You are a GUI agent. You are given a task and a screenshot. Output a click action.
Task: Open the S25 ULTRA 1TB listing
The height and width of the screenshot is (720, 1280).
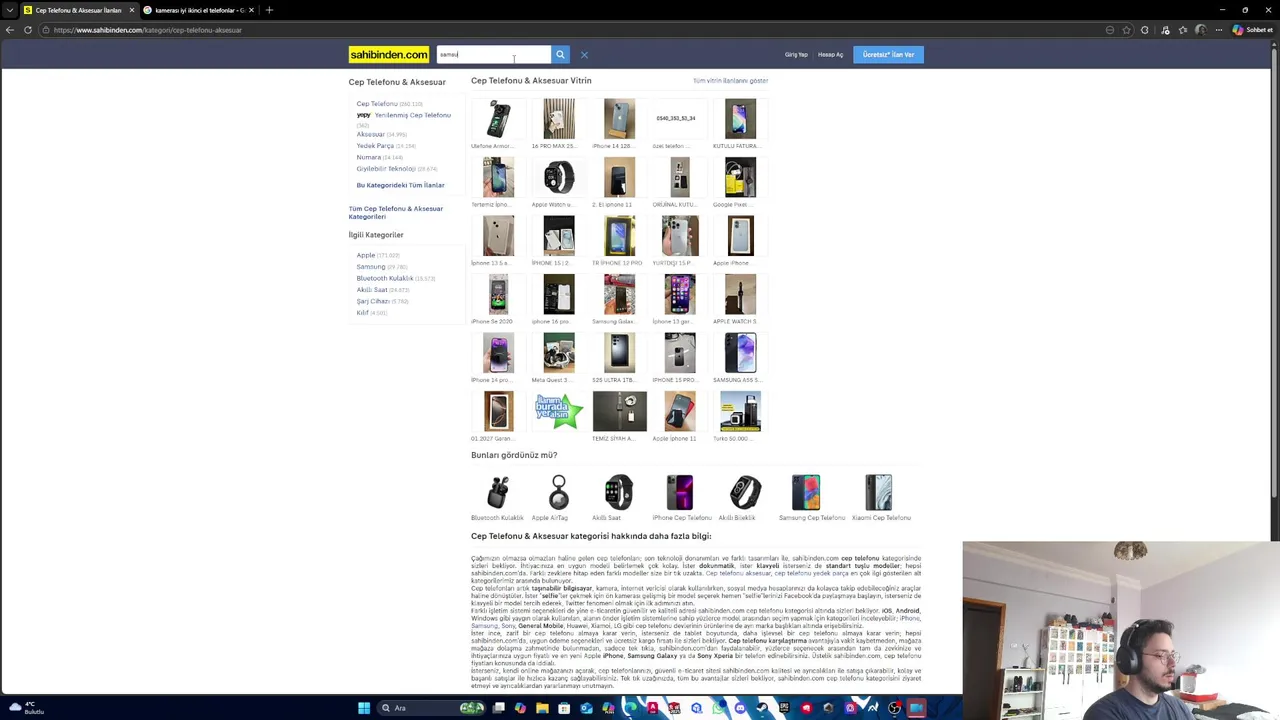tap(619, 353)
